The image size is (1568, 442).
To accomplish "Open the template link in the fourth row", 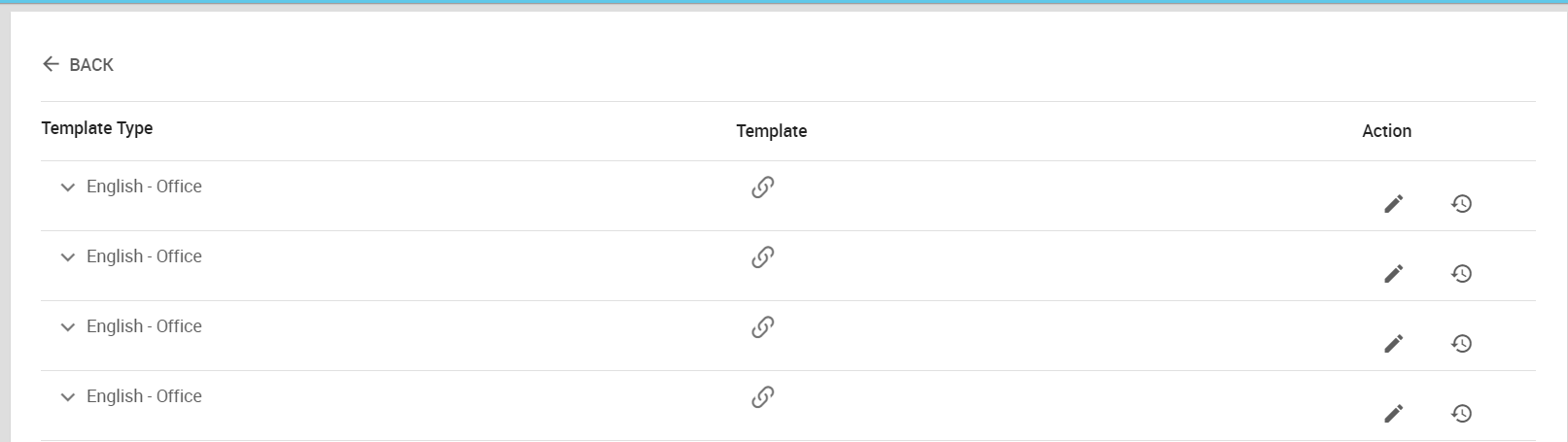I will pos(763,396).
